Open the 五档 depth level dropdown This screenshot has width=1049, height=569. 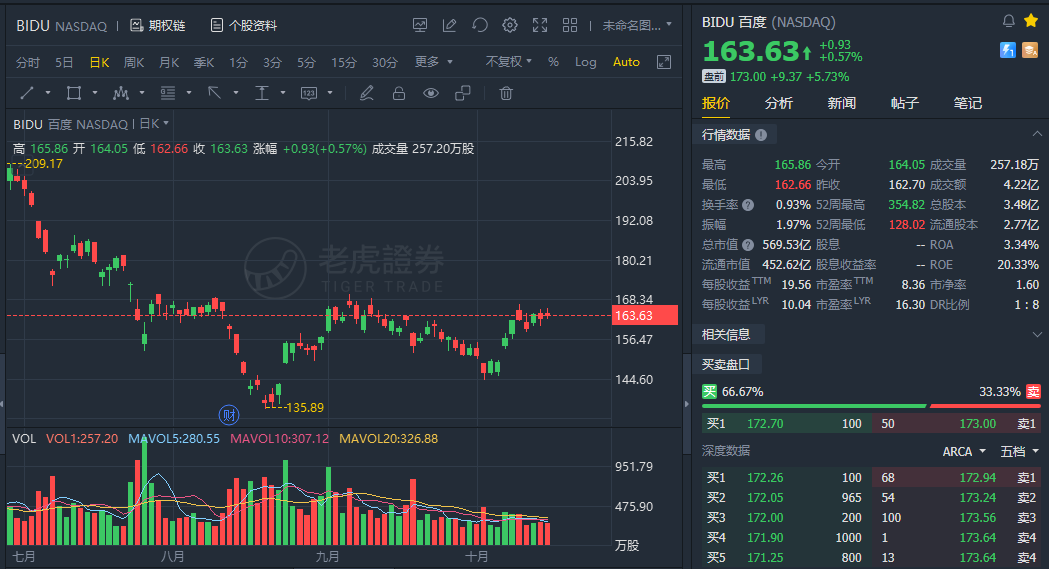point(1020,451)
